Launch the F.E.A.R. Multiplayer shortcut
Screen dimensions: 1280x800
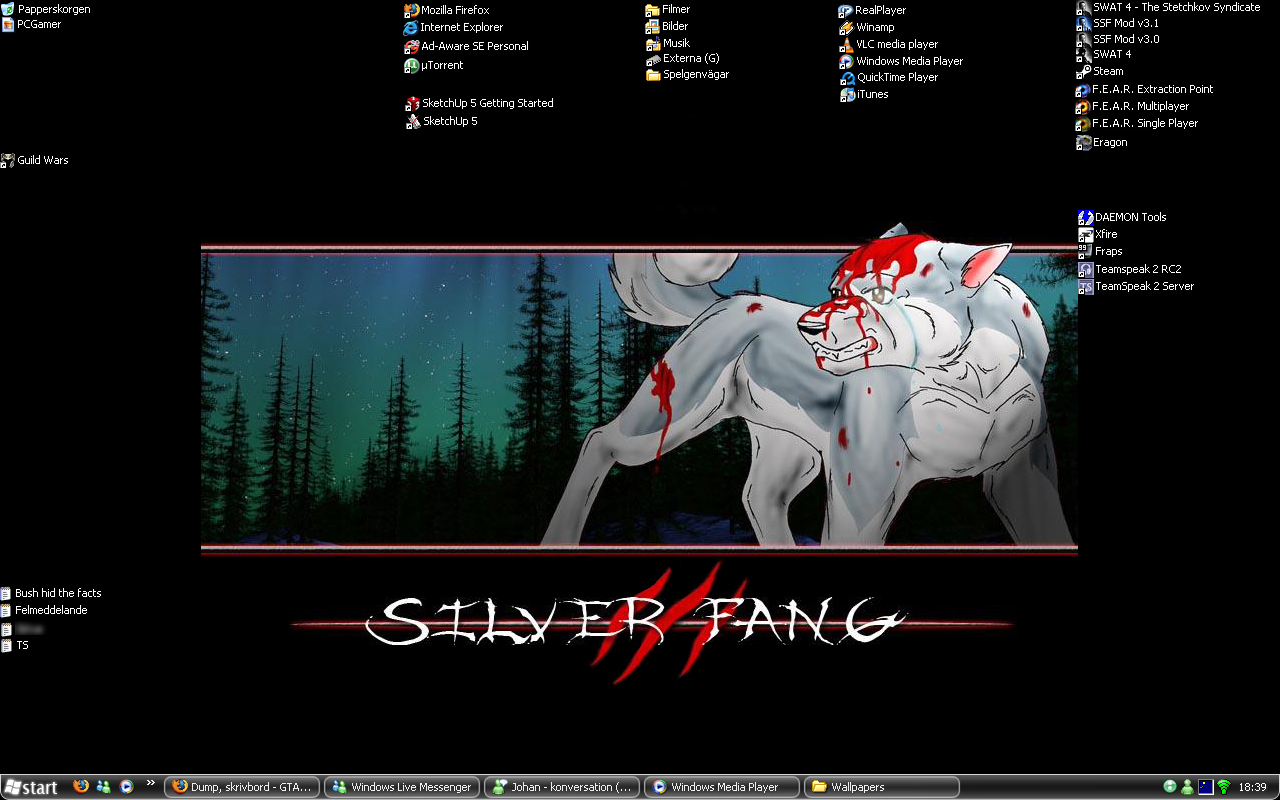[x=1133, y=106]
